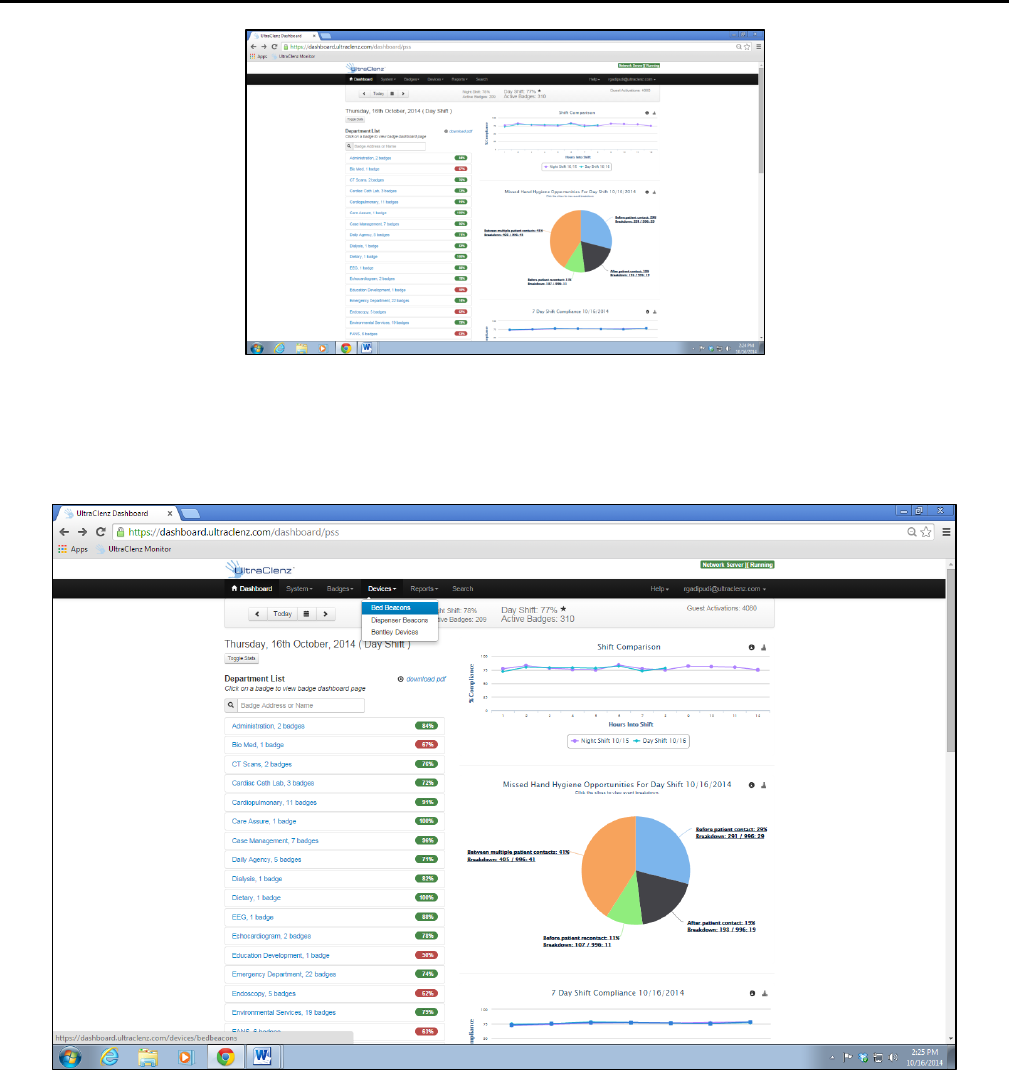Click the Chrome forward arrow in the lower screenshot
Image resolution: width=1009 pixels, height=1070 pixels.
(83, 532)
